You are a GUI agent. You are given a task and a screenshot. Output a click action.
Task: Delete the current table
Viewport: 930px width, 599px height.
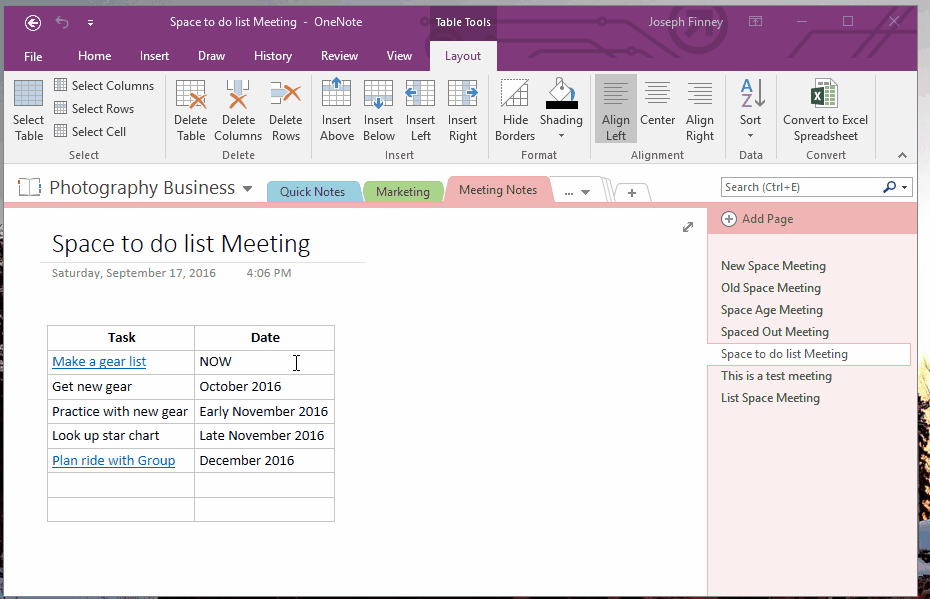click(x=190, y=110)
